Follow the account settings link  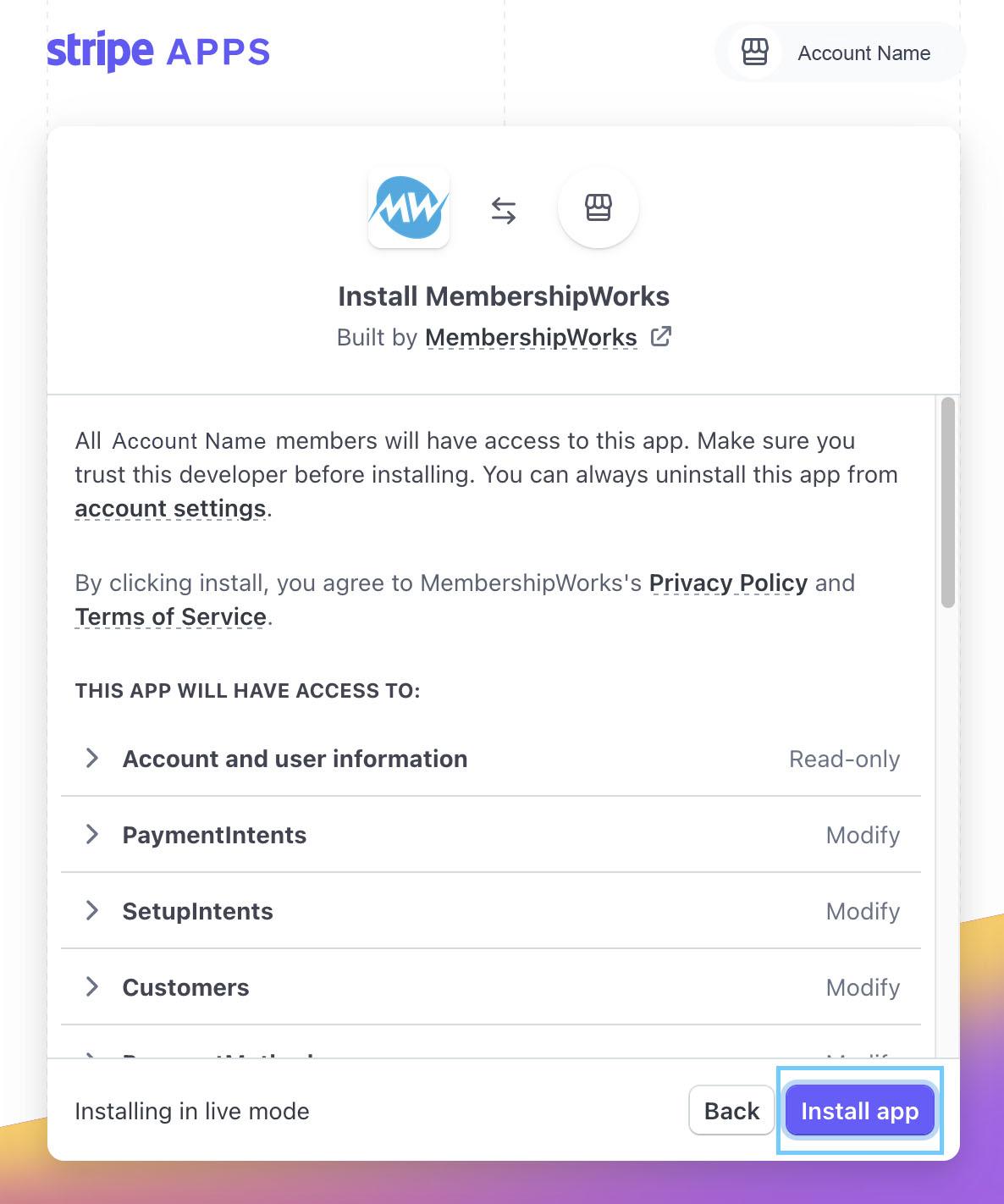coord(170,509)
